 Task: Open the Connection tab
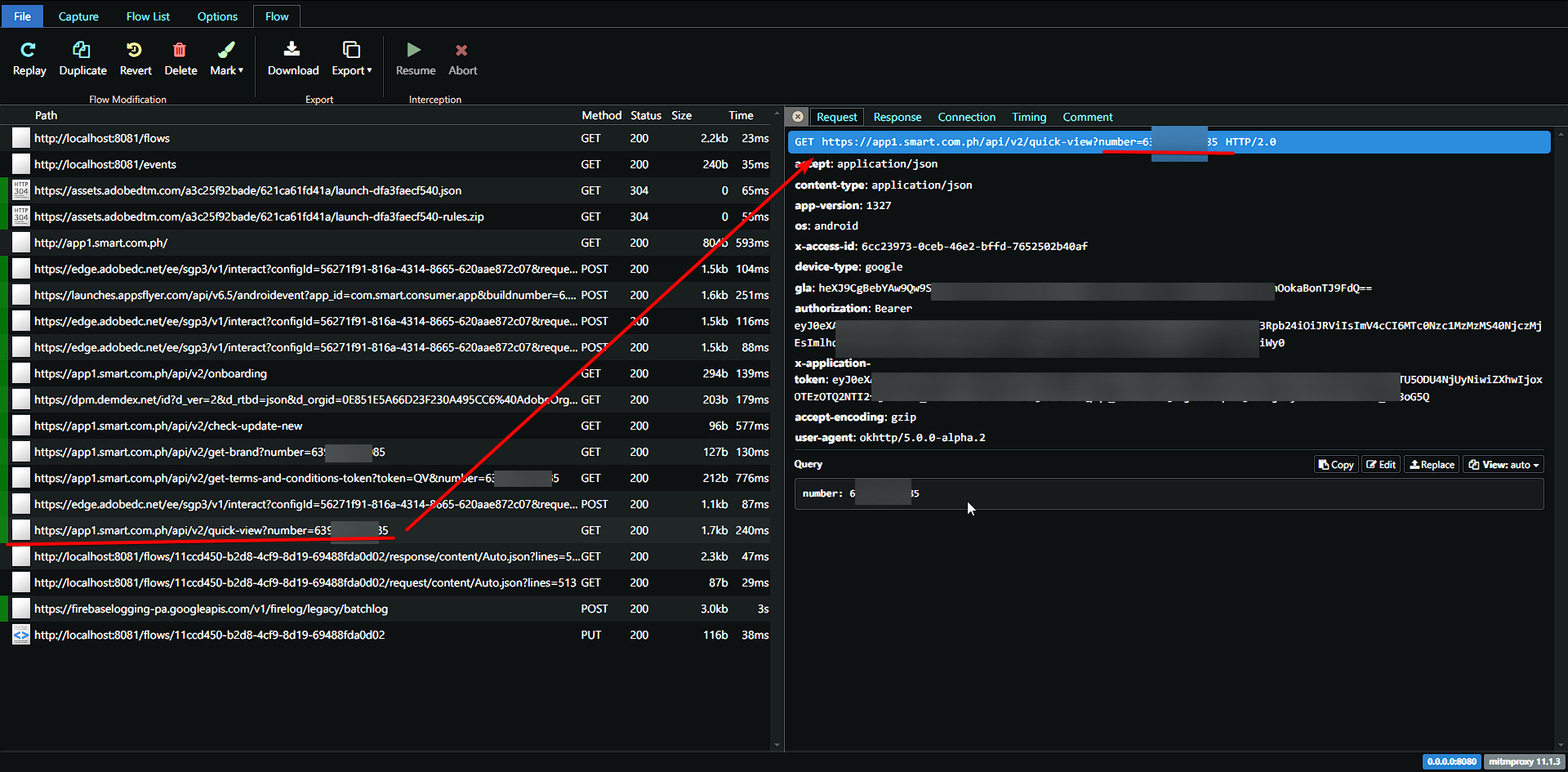[967, 117]
